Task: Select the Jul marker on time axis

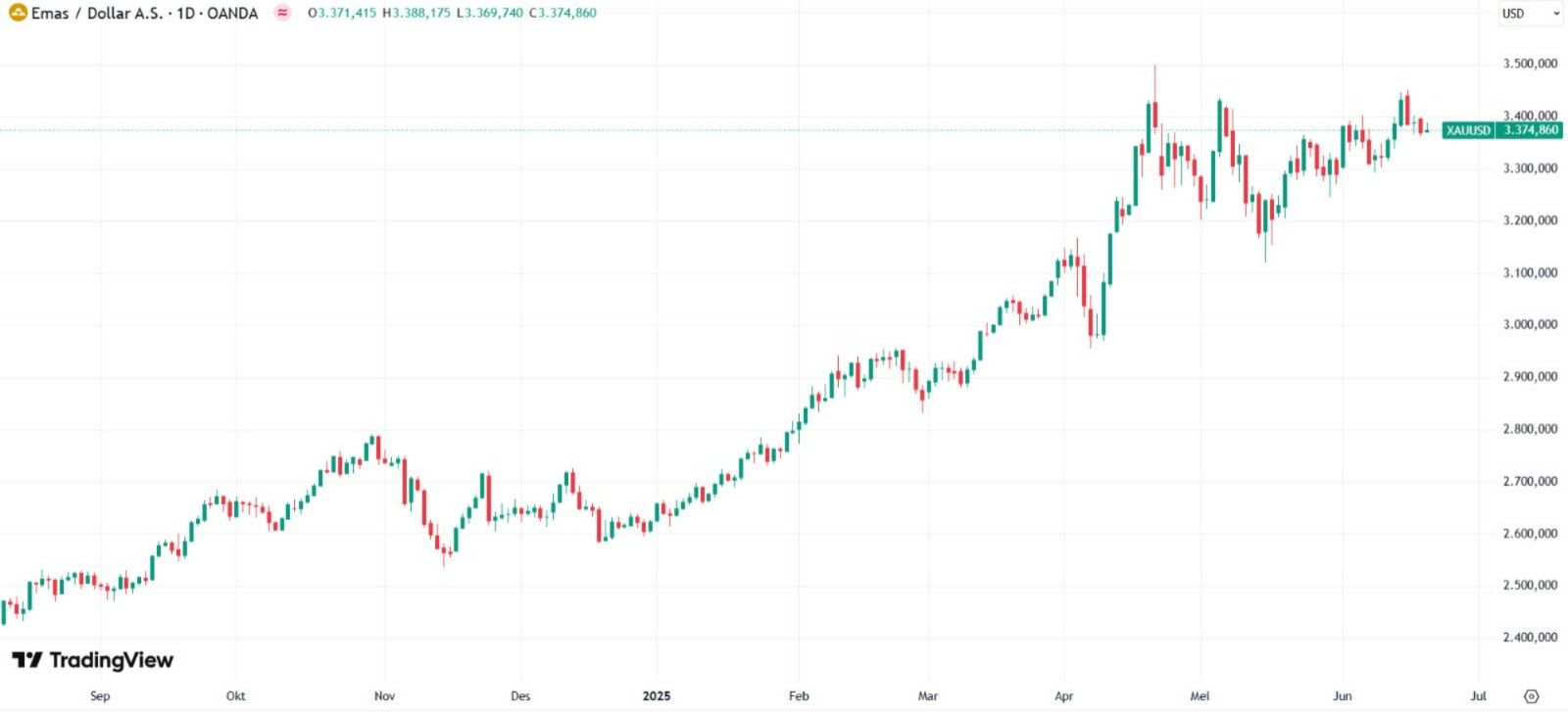Action: 1479,696
